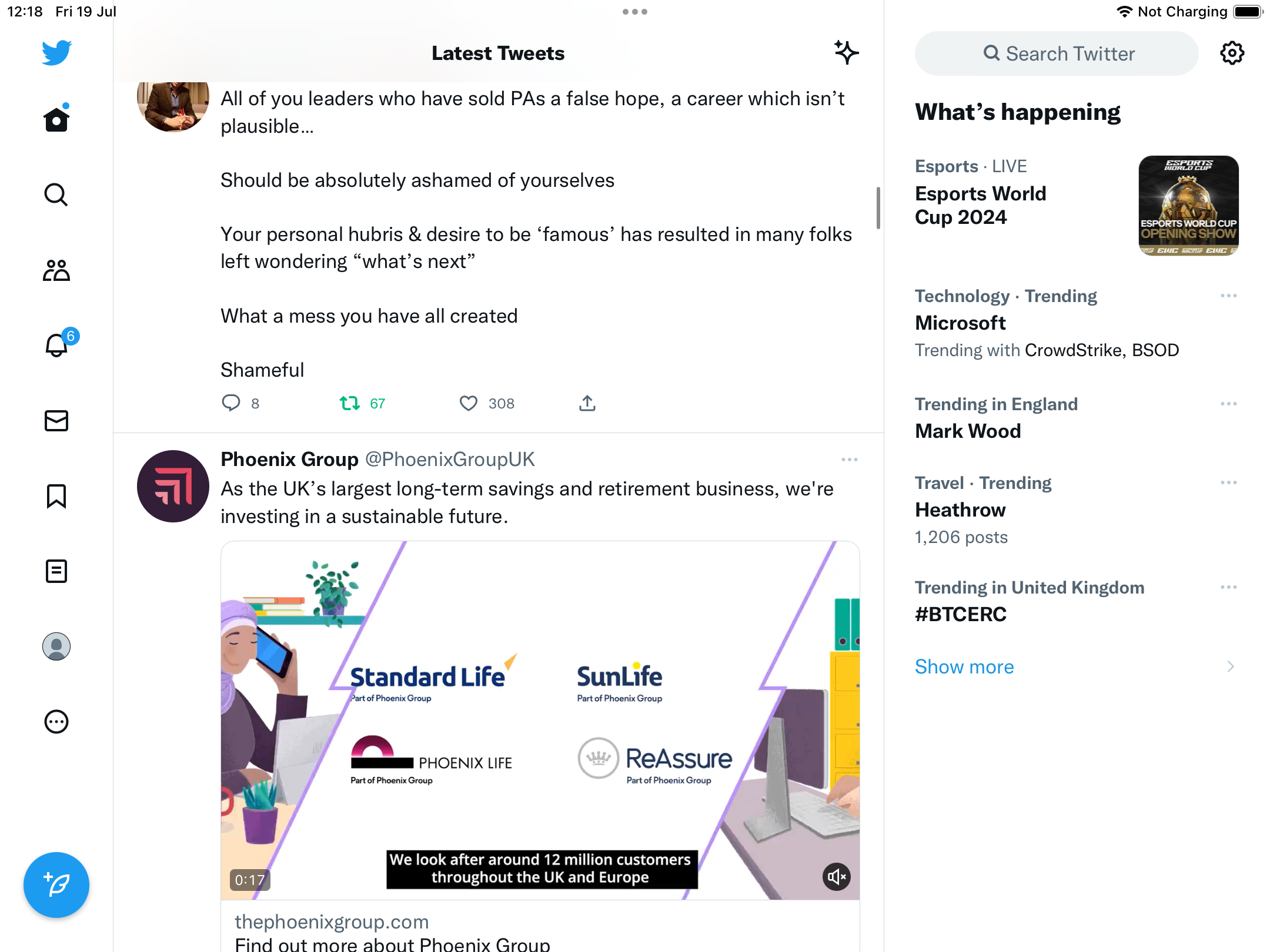Screen dimensions: 1270x952
Task: Click the timeline vertical scrollbar
Action: [x=878, y=207]
